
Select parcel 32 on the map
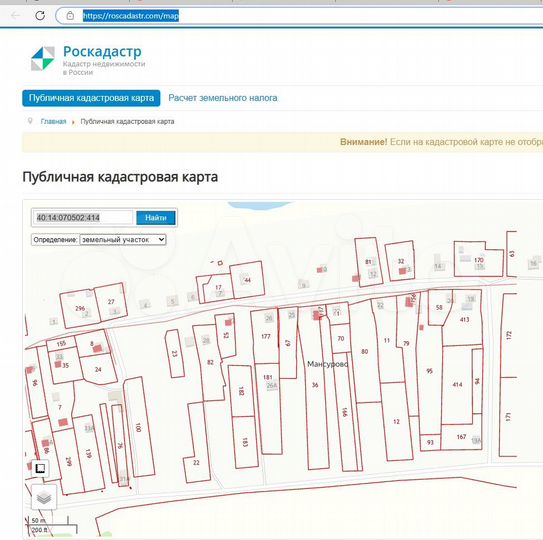point(401,261)
